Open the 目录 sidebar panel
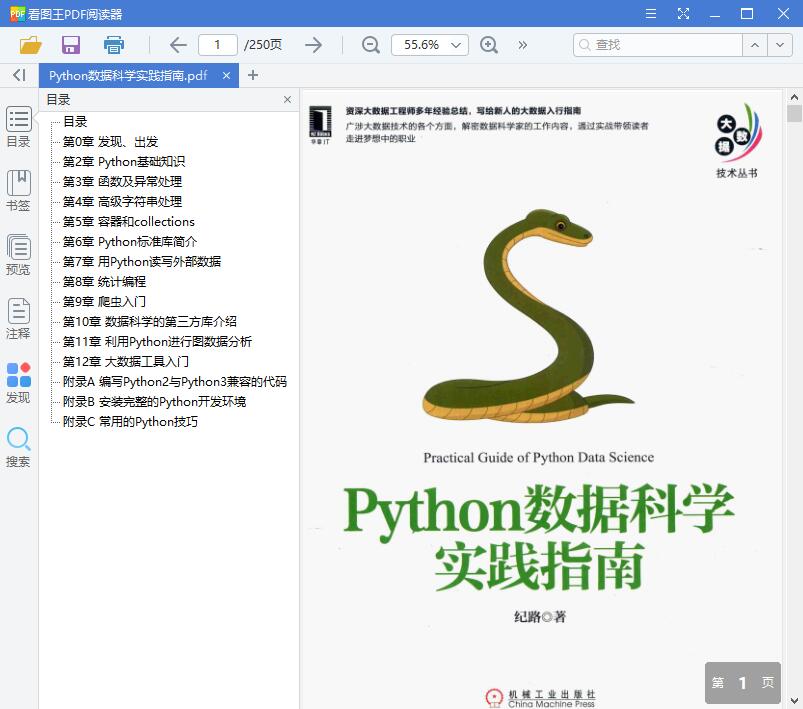803x709 pixels. click(18, 127)
